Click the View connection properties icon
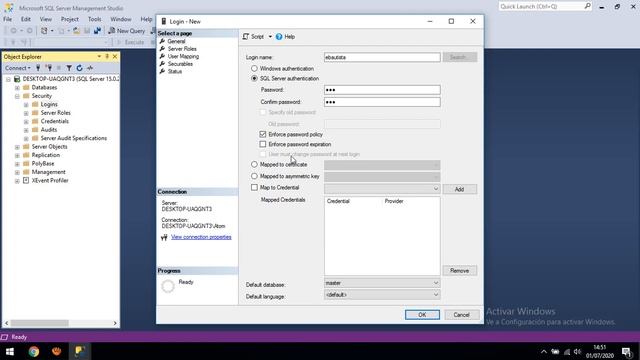 164,237
